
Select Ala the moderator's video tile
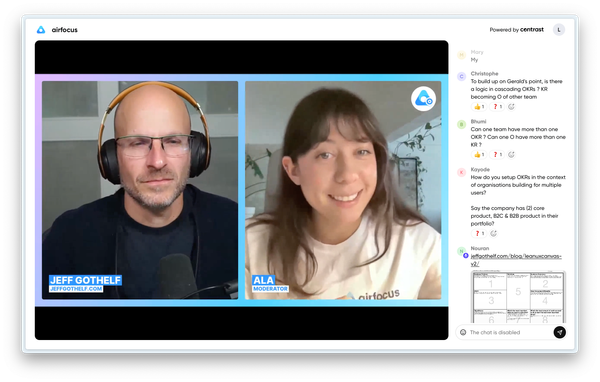click(343, 190)
